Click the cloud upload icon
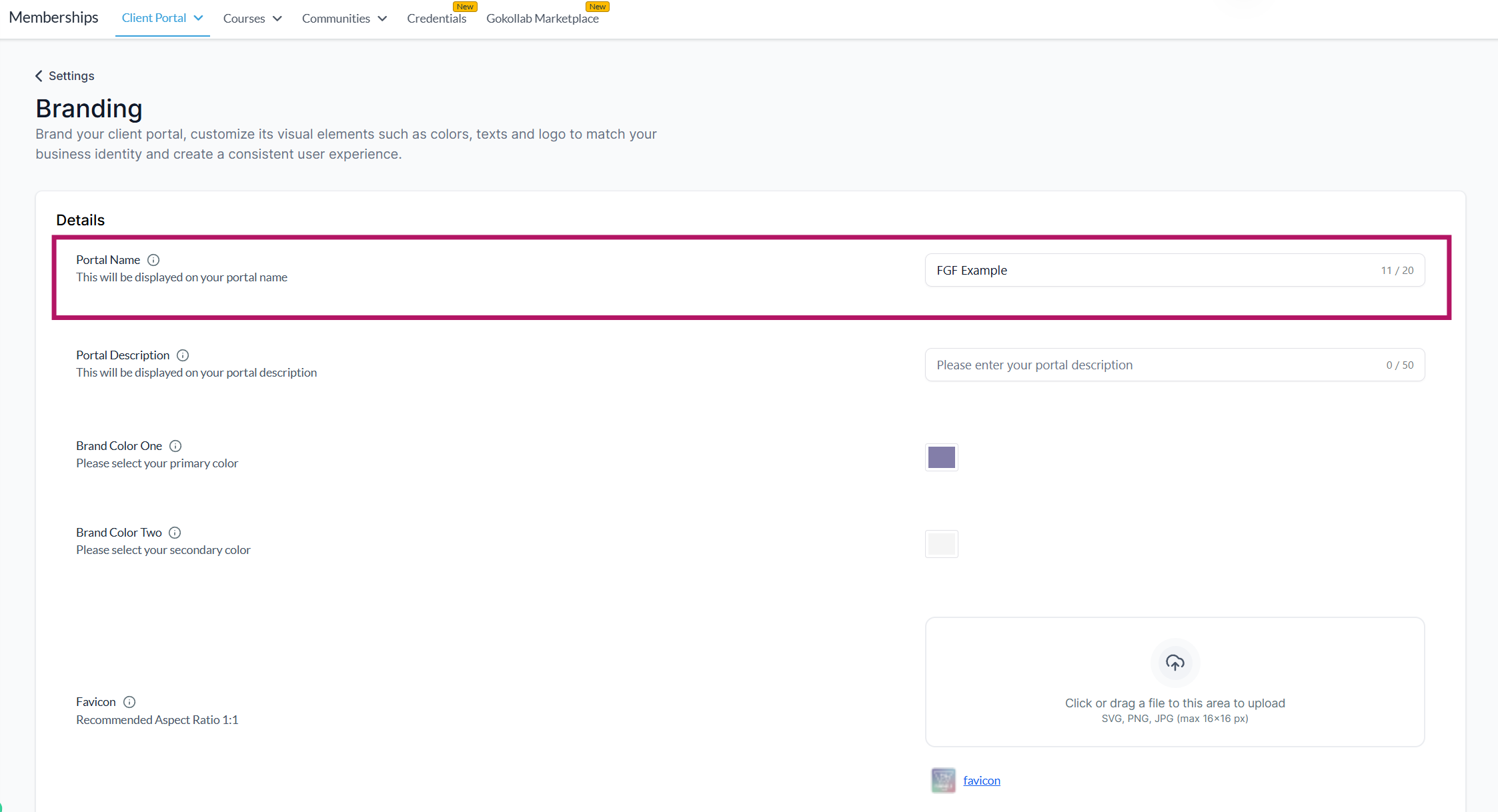Viewport: 1498px width, 812px height. click(1175, 663)
